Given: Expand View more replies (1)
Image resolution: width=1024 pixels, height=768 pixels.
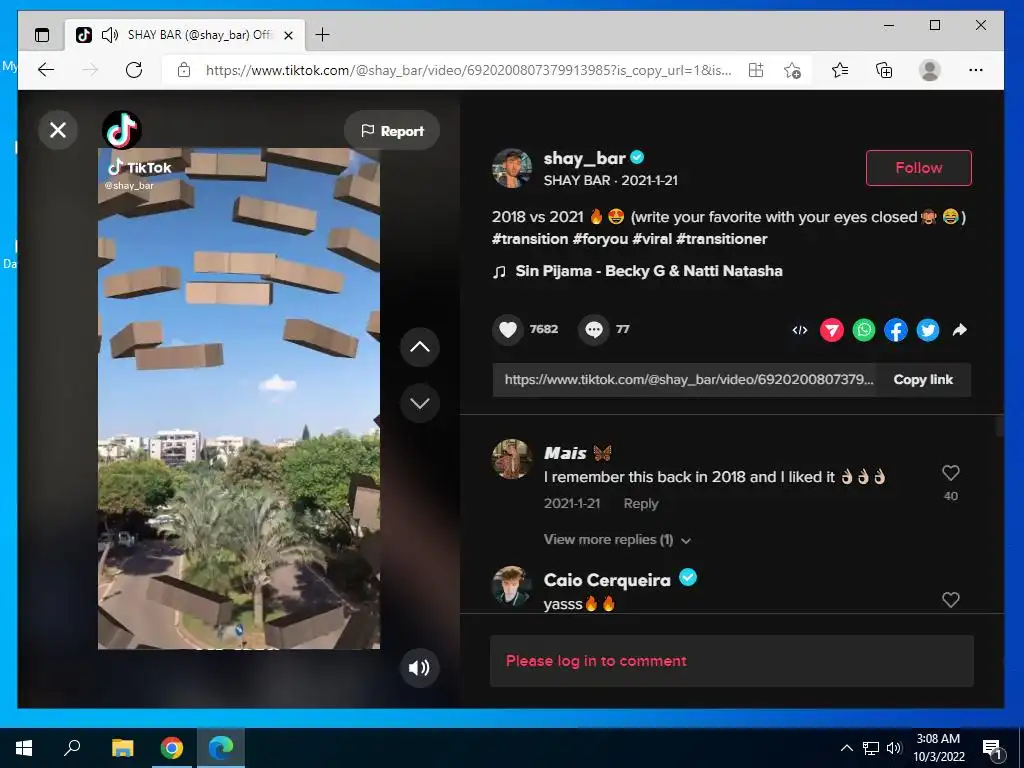Looking at the screenshot, I should click(616, 539).
